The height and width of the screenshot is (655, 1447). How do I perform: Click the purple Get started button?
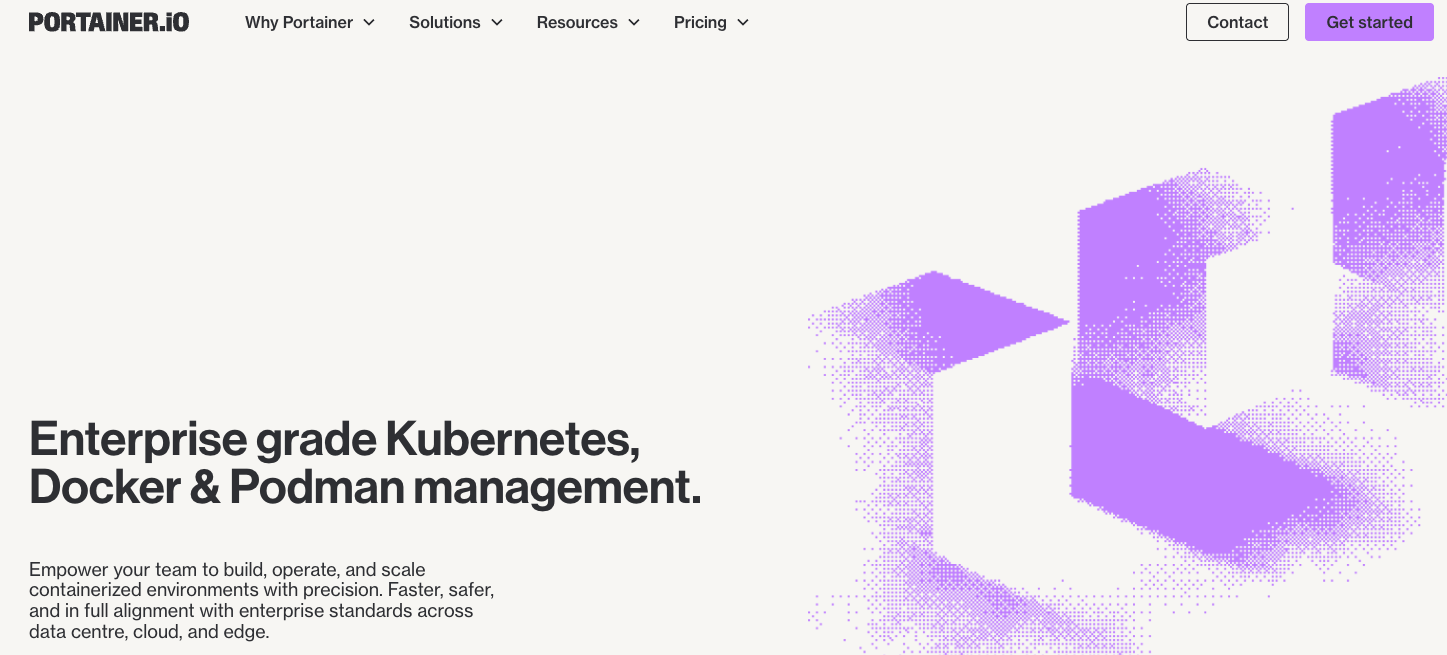[x=1368, y=22]
